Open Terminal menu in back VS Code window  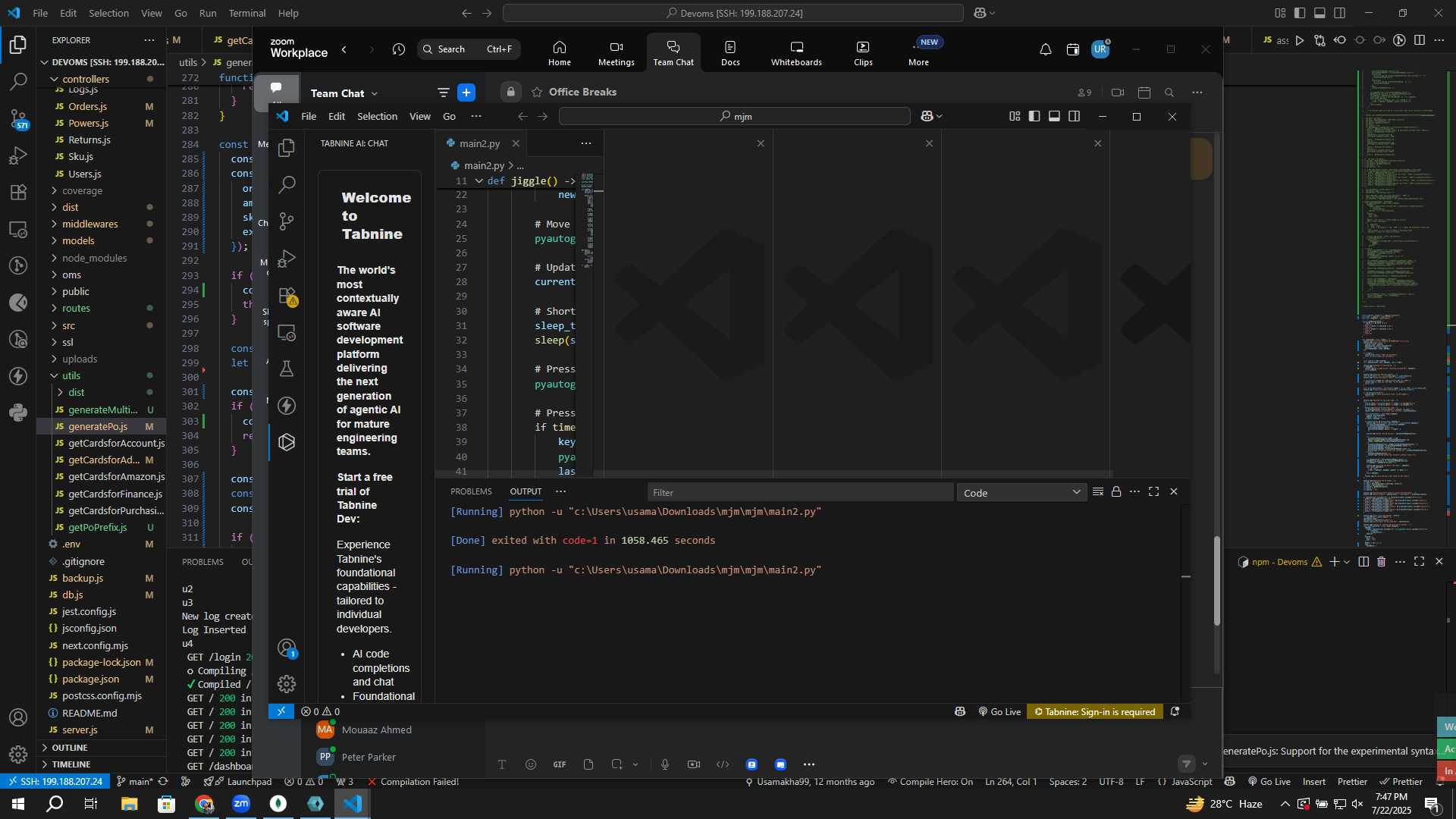point(247,13)
